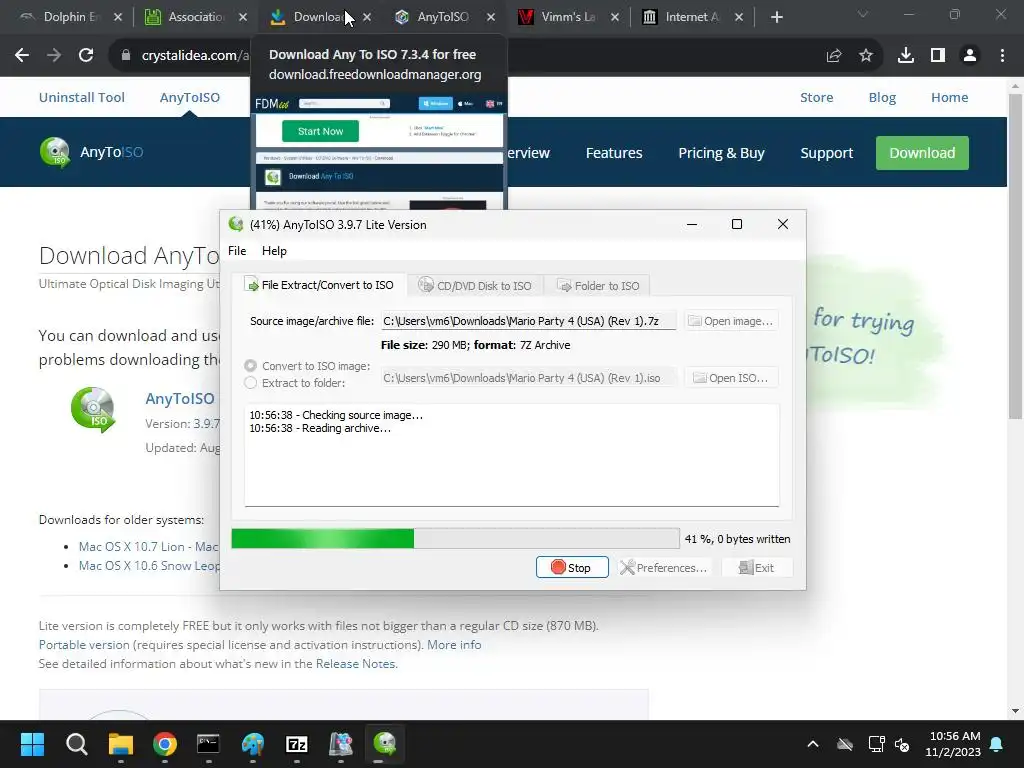Viewport: 1024px width, 768px height.
Task: Switch to the Association browser tab
Action: click(x=189, y=17)
